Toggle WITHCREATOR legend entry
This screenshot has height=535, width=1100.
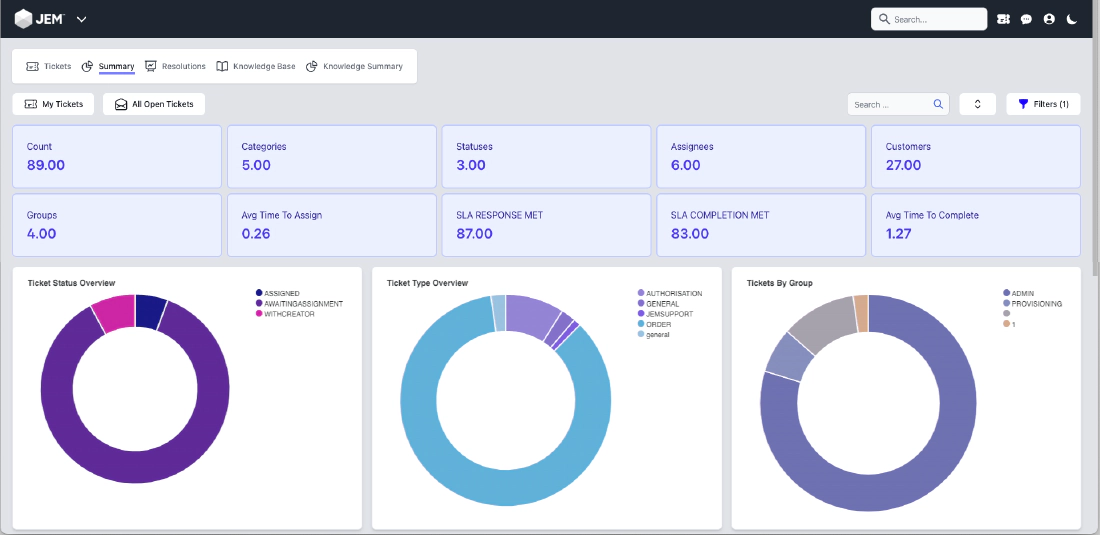pos(286,314)
